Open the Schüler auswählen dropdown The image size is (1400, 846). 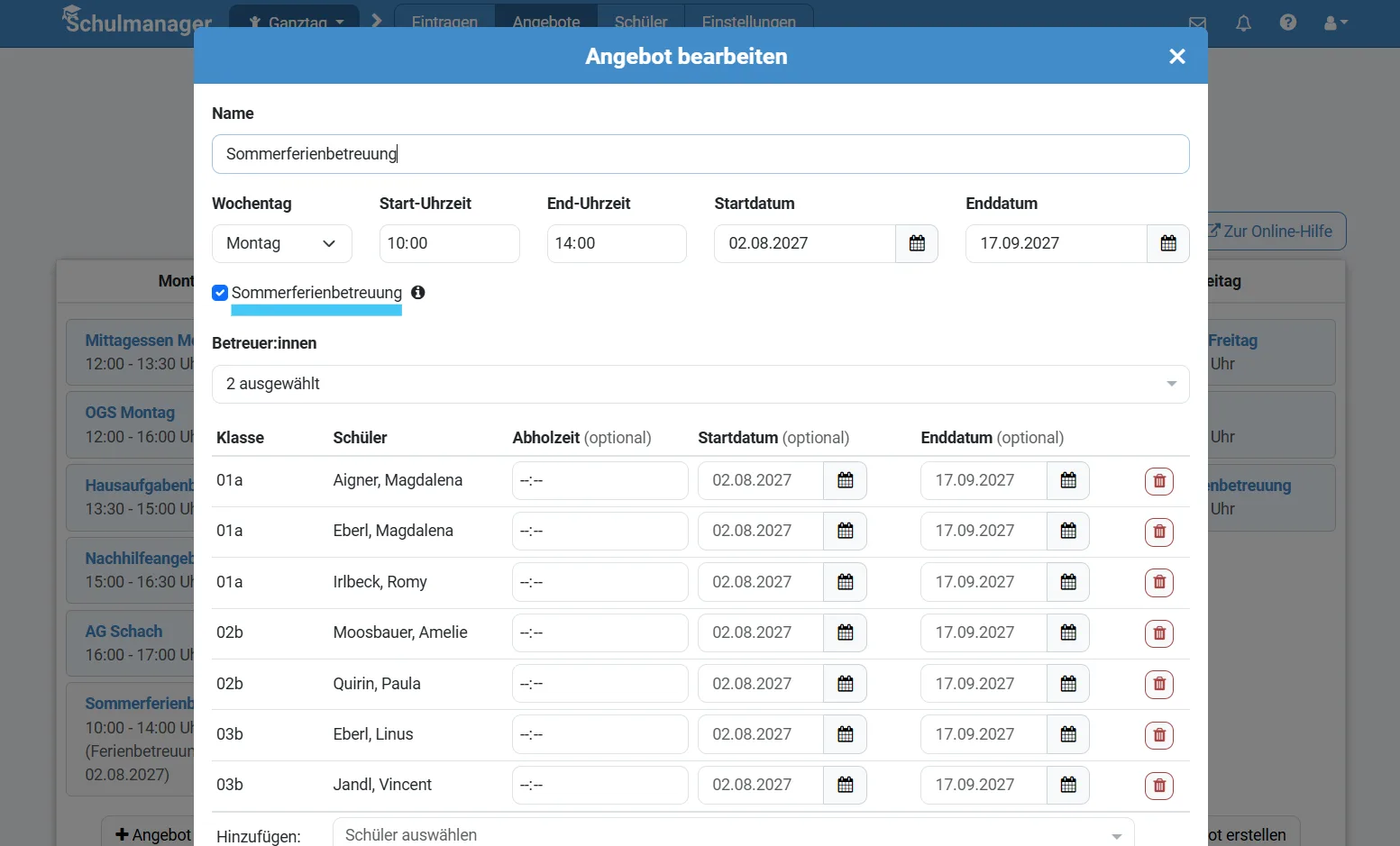pyautogui.click(x=734, y=834)
